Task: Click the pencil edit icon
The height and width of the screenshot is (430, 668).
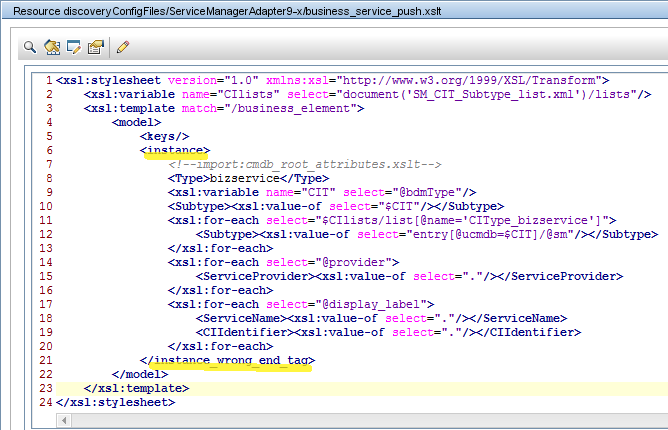Action: (123, 47)
